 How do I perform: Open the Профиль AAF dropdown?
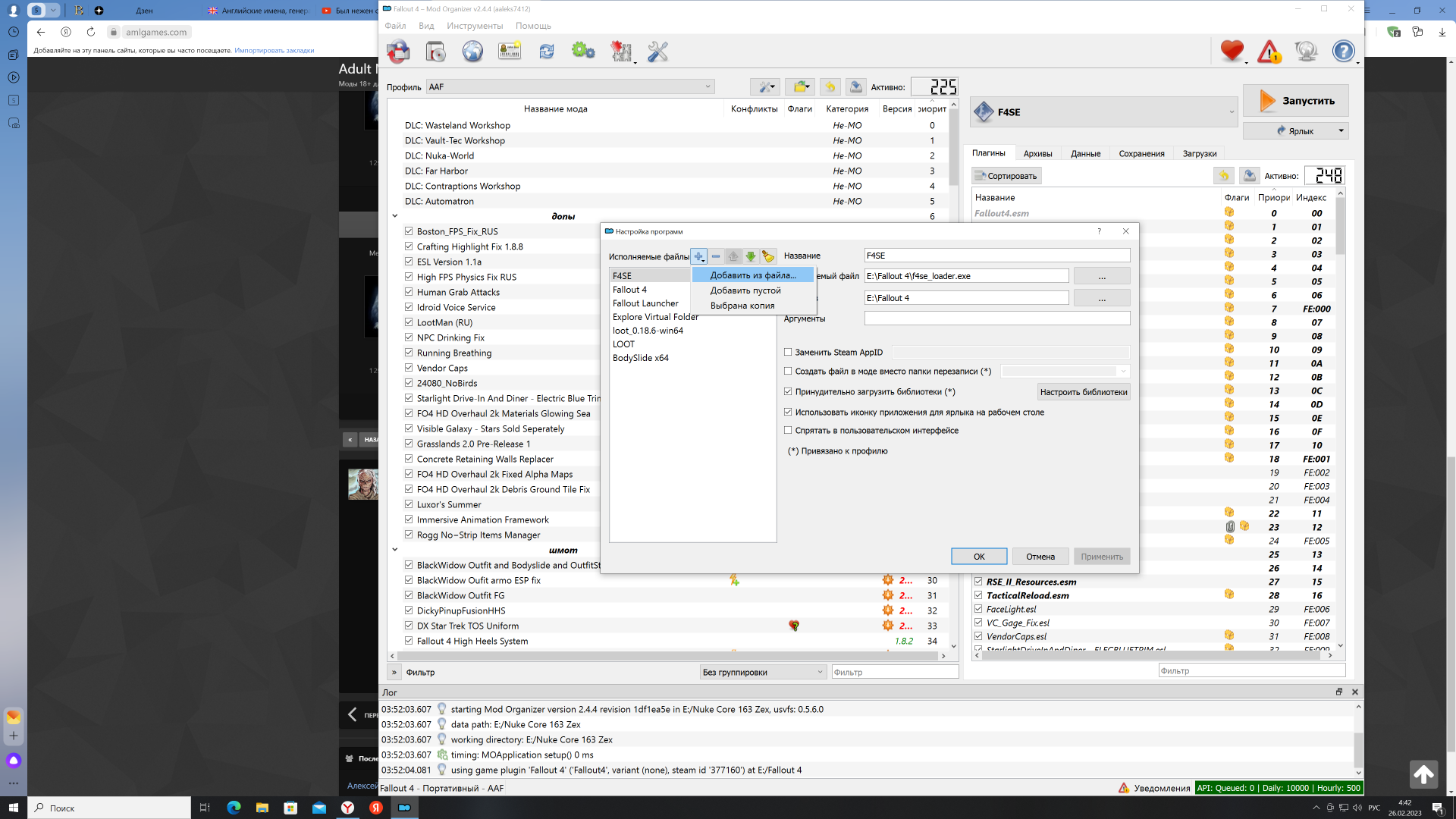point(570,87)
